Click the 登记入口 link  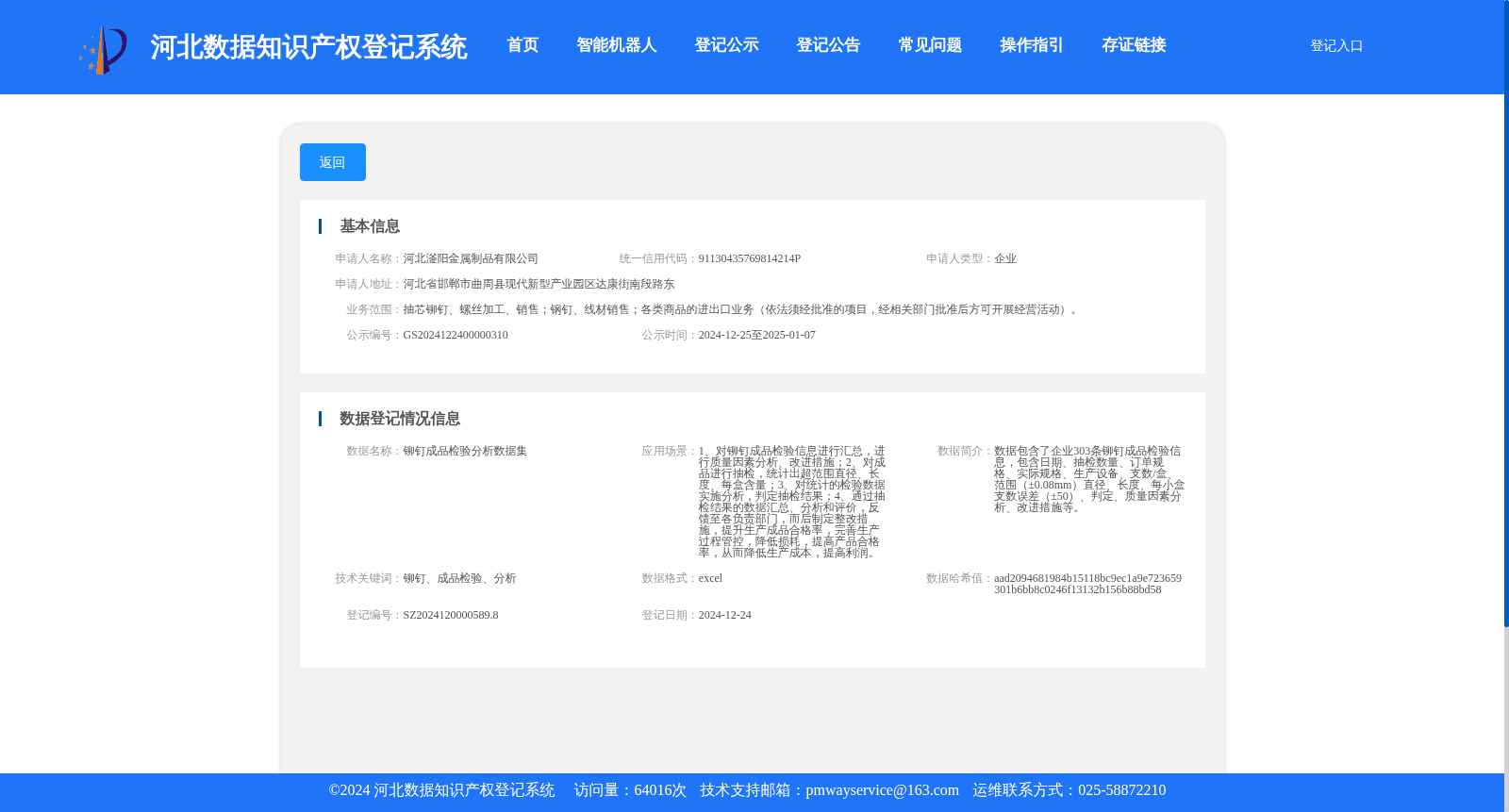1336,45
